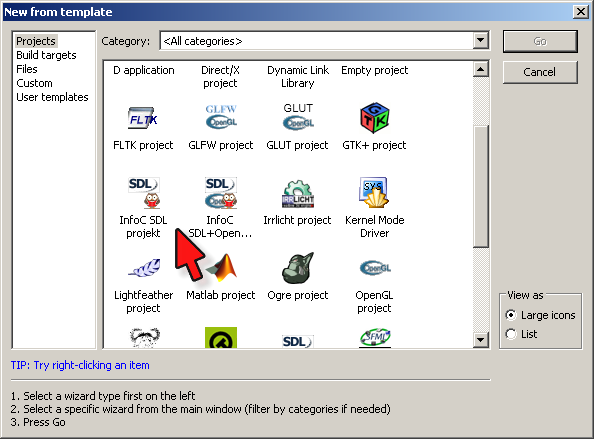The image size is (594, 439).
Task: Pick the Matlab project icon
Action: (222, 267)
